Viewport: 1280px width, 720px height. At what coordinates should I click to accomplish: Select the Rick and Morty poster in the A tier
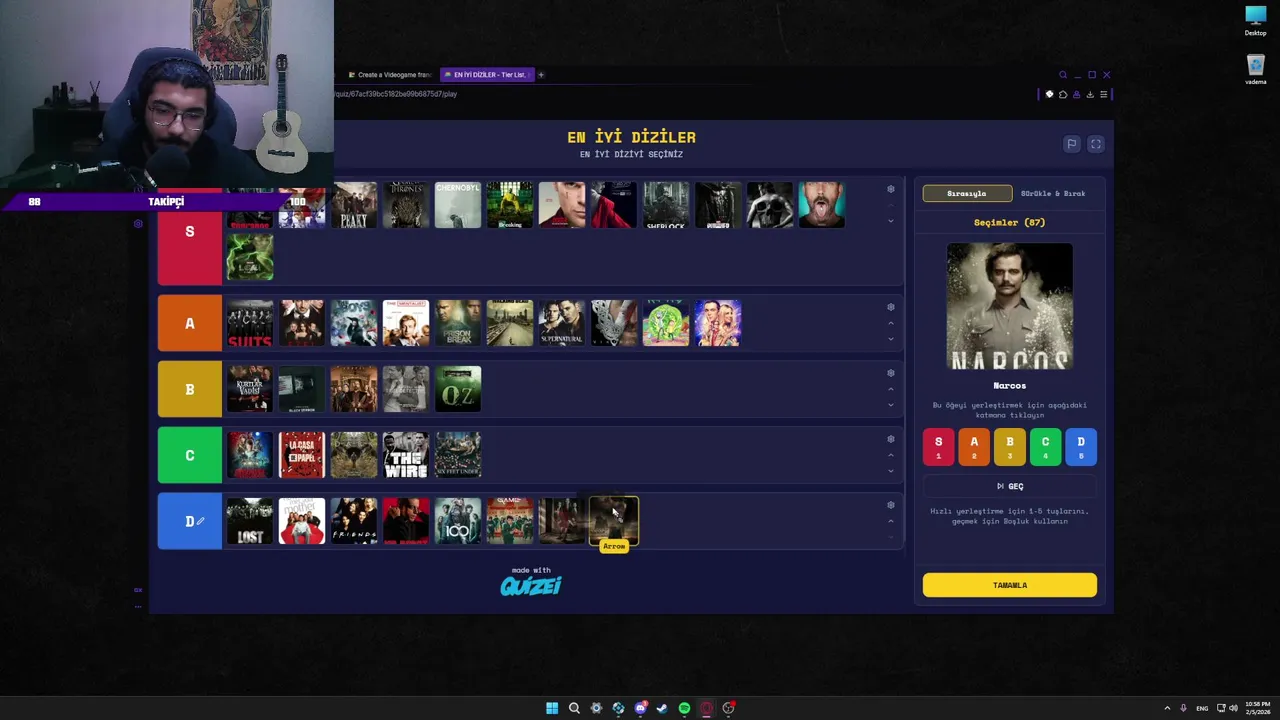pyautogui.click(x=666, y=323)
